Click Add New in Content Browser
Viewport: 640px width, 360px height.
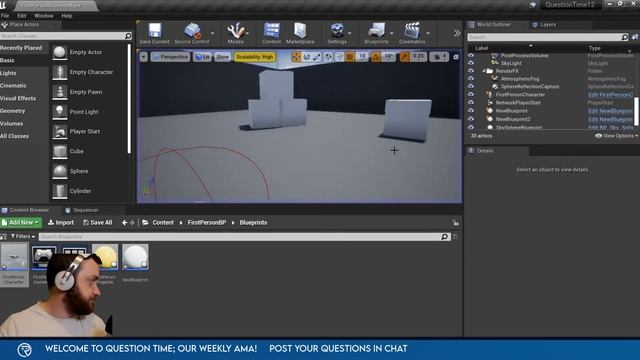pyautogui.click(x=21, y=222)
